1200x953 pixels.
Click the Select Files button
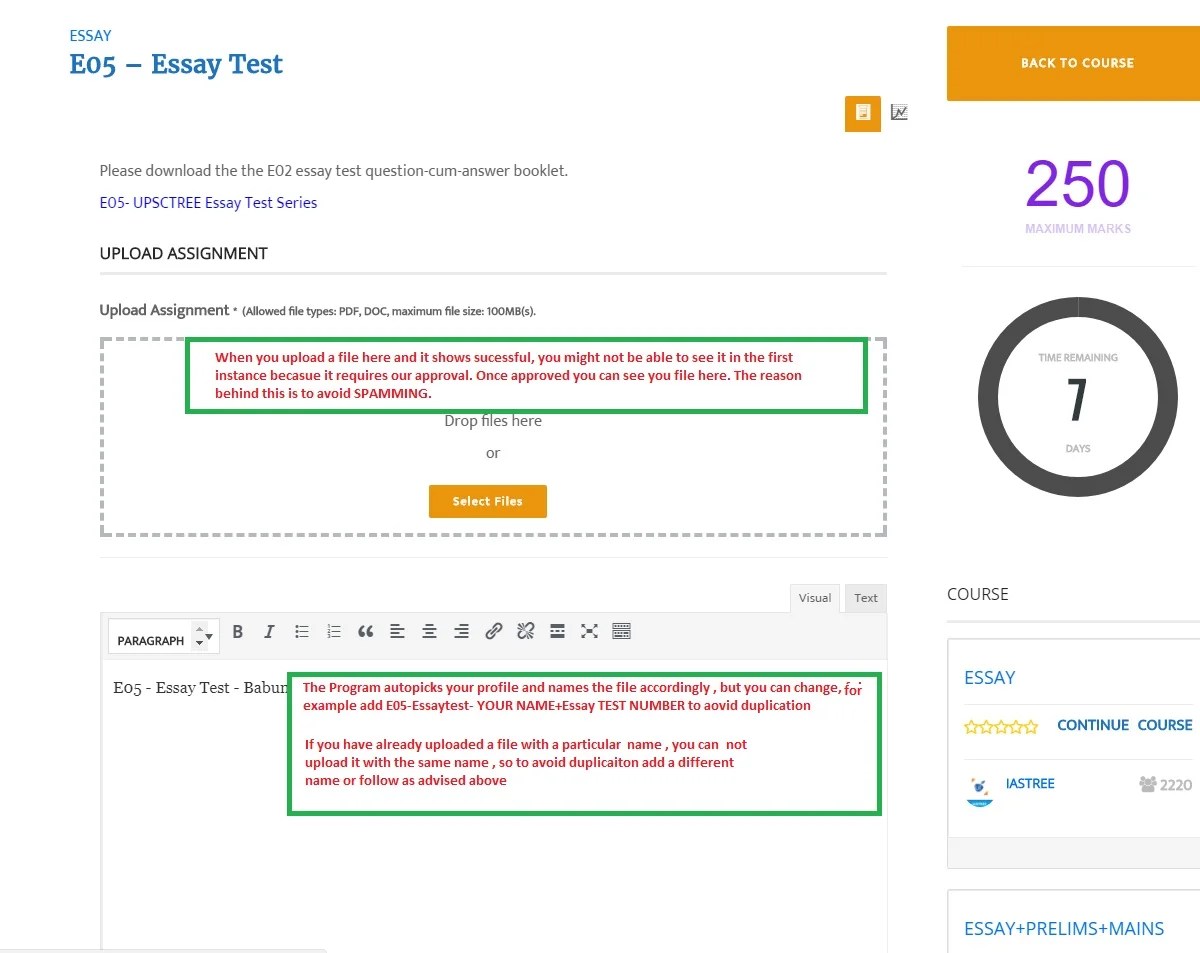(487, 501)
